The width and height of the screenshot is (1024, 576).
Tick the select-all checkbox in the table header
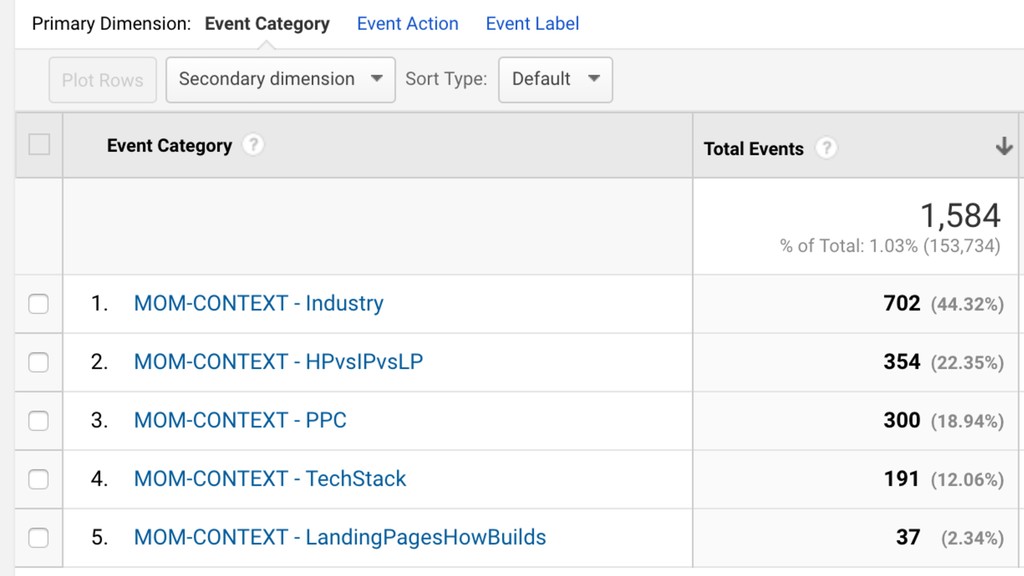[39, 144]
